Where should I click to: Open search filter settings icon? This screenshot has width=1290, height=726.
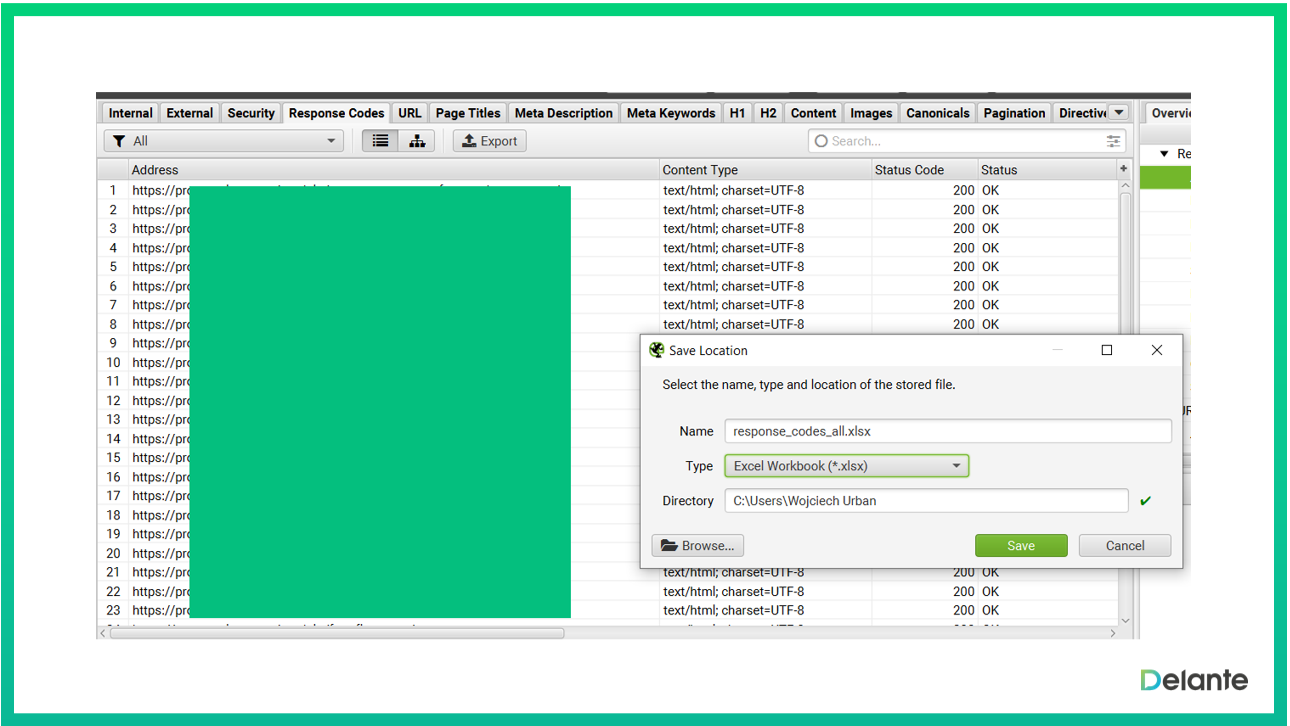pos(1113,141)
